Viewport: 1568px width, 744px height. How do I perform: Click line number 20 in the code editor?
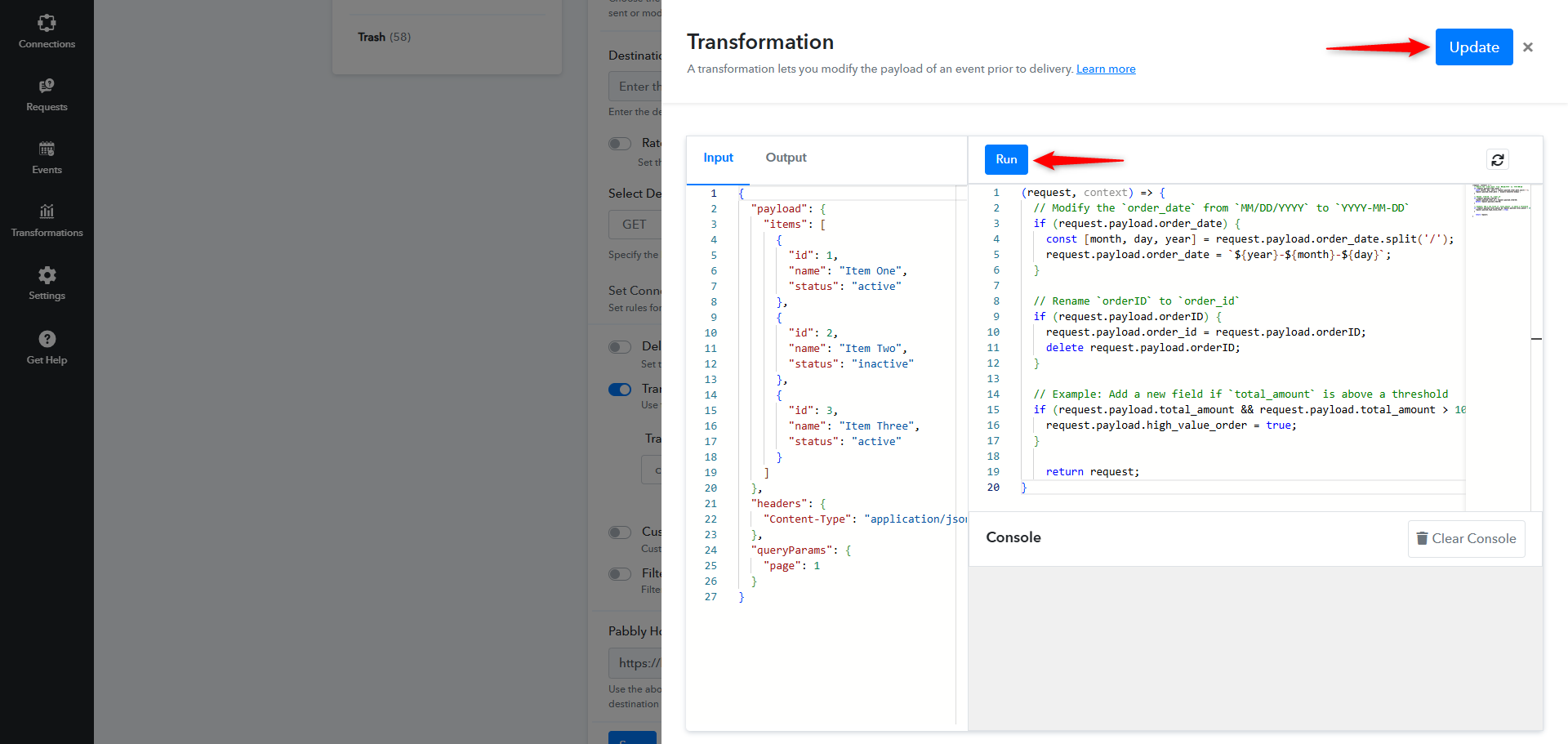[x=993, y=488]
